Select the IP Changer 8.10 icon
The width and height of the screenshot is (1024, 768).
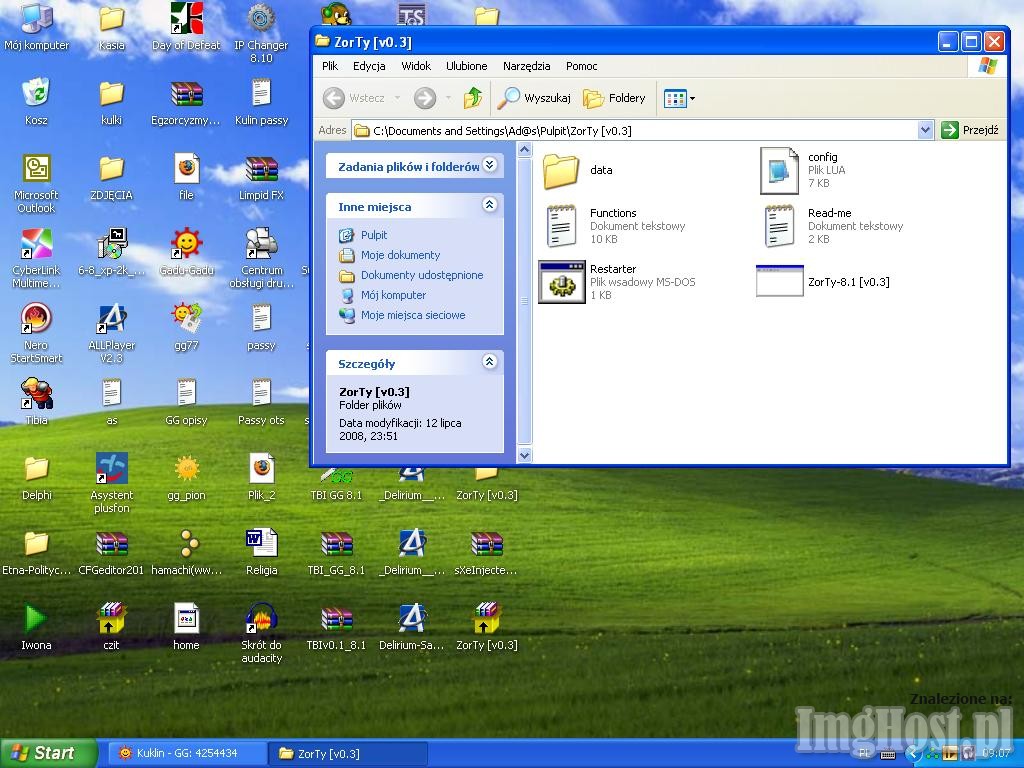click(261, 33)
